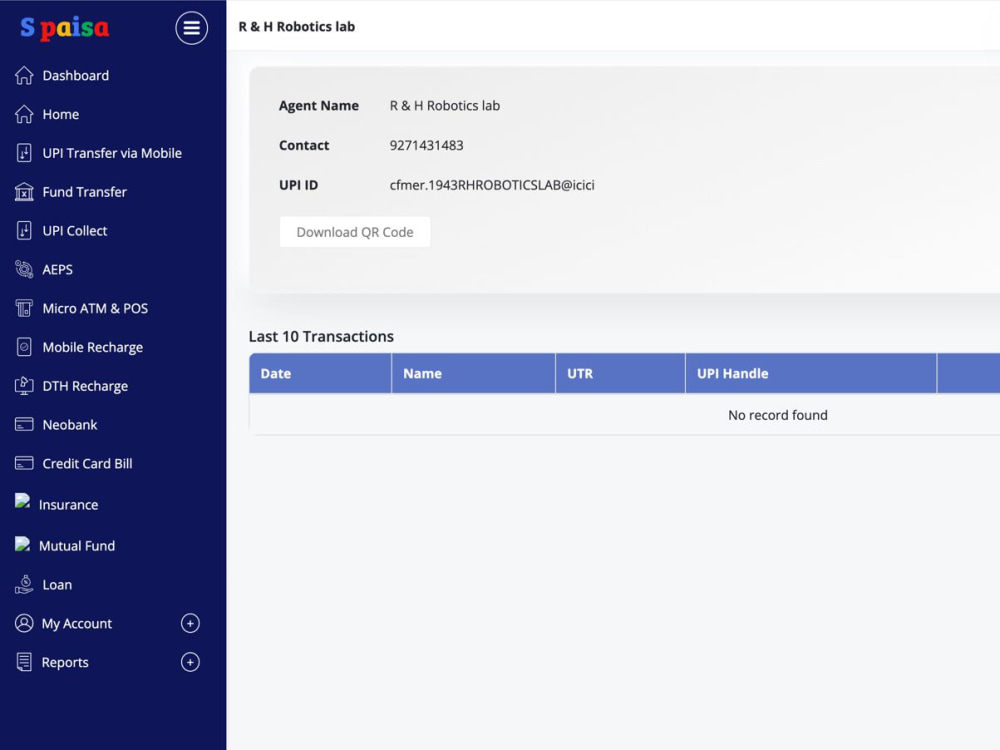
Task: Click the Reports document icon
Action: (24, 662)
